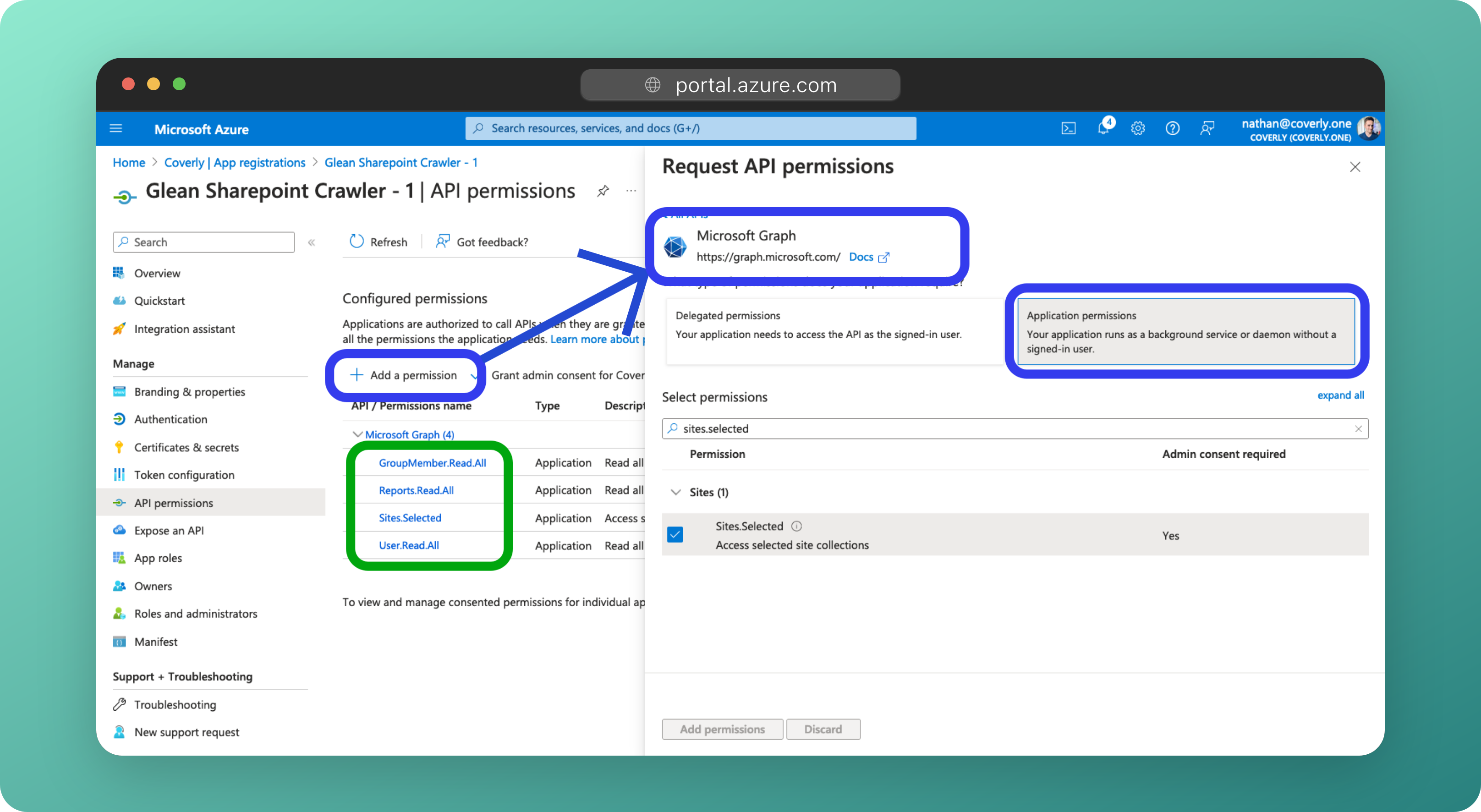This screenshot has width=1481, height=812.
Task: Collapse the Sites (1) permission group
Action: (675, 492)
